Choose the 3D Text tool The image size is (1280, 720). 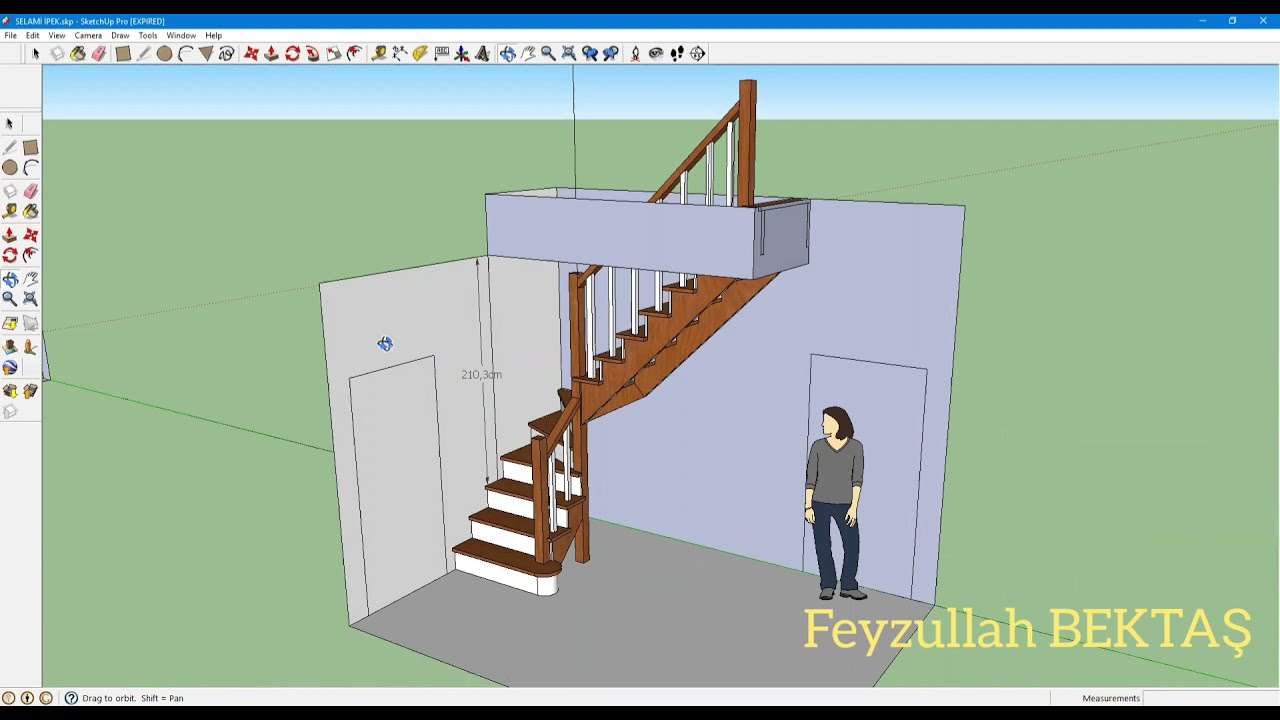[x=482, y=53]
